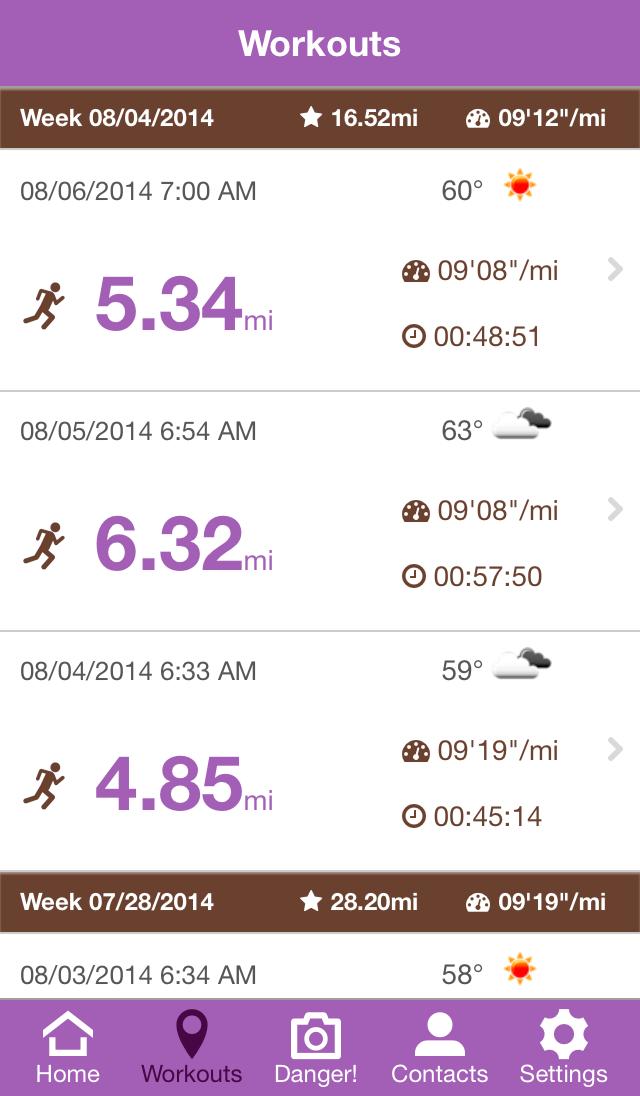640x1096 pixels.
Task: Tap the sun weather icon for 08/06/2014
Action: click(520, 186)
